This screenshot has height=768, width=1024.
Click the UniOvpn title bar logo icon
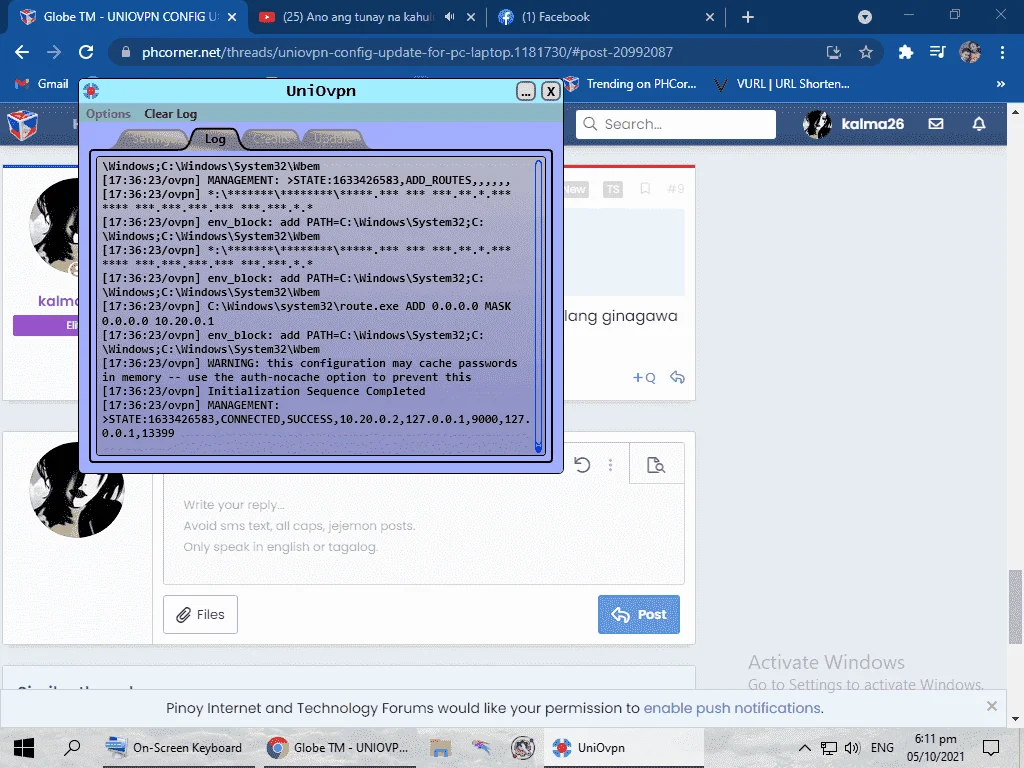(x=91, y=91)
